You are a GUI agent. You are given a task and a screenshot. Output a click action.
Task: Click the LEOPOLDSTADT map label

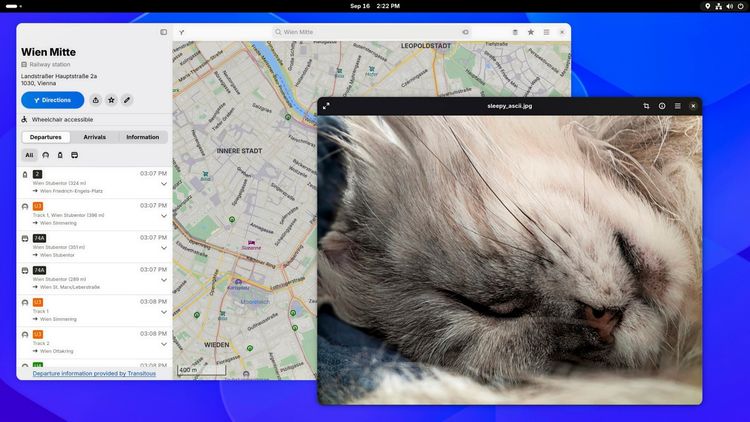426,46
